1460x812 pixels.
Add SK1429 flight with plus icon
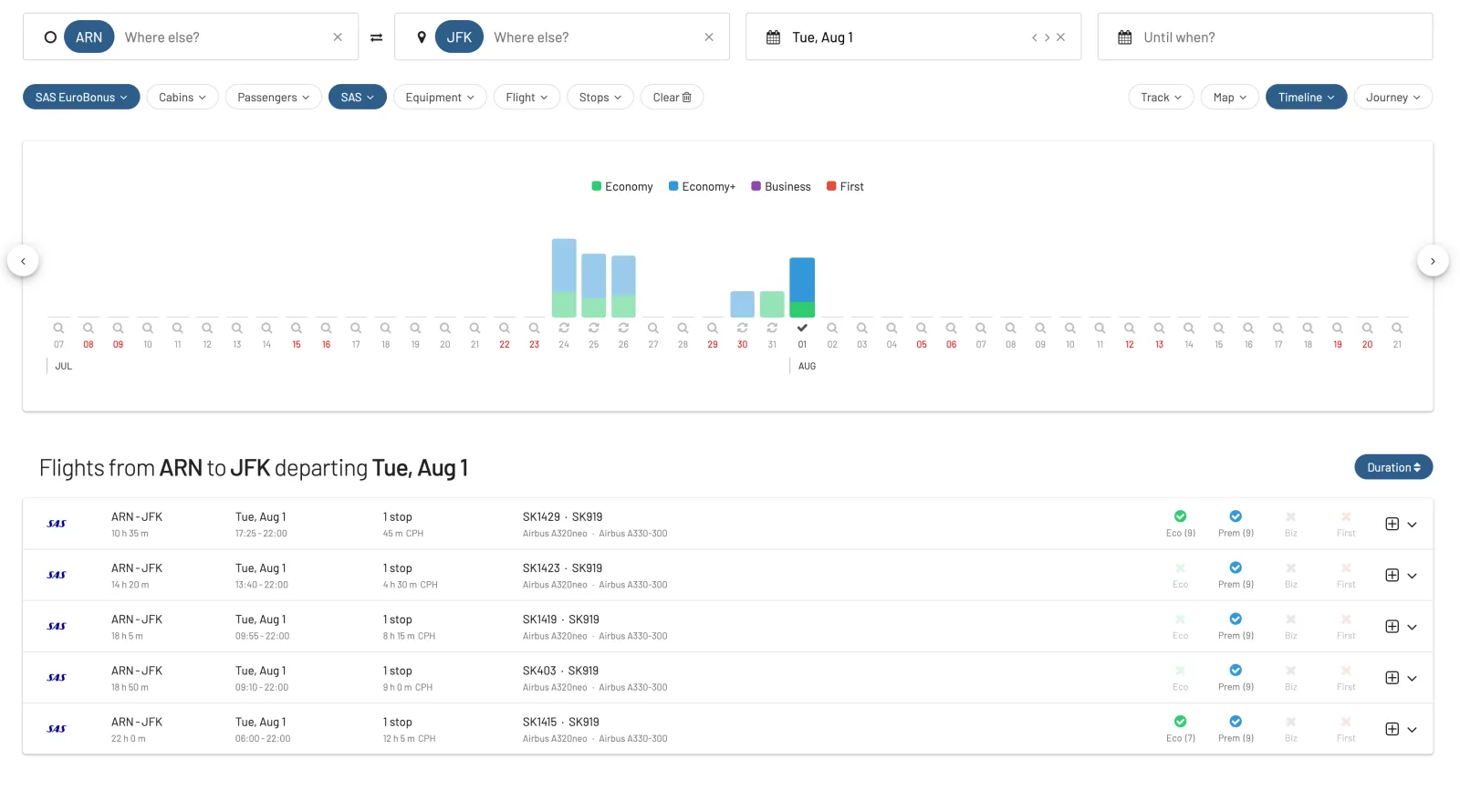(1392, 524)
